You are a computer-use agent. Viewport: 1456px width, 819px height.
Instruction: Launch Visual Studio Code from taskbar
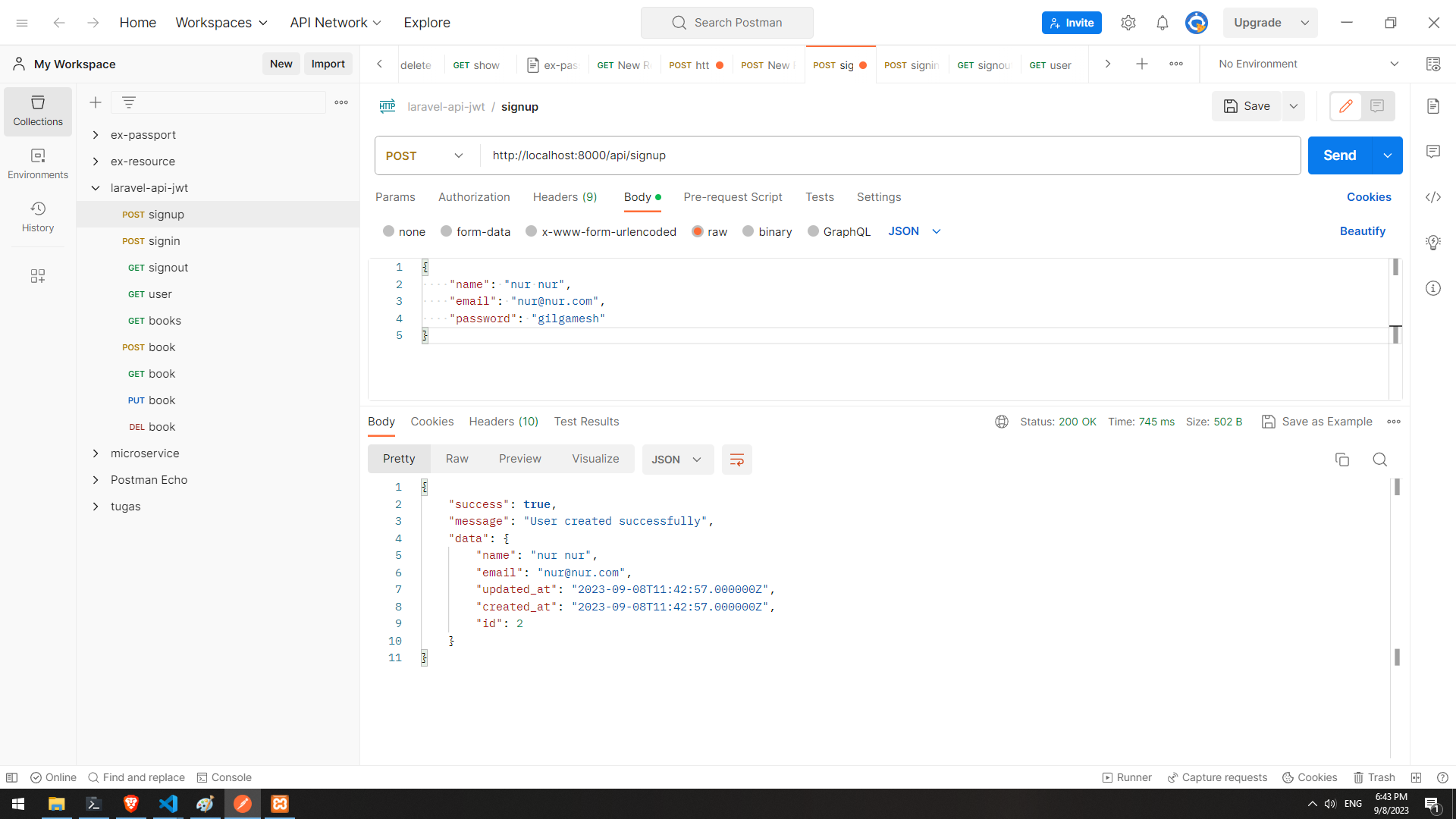pos(168,804)
